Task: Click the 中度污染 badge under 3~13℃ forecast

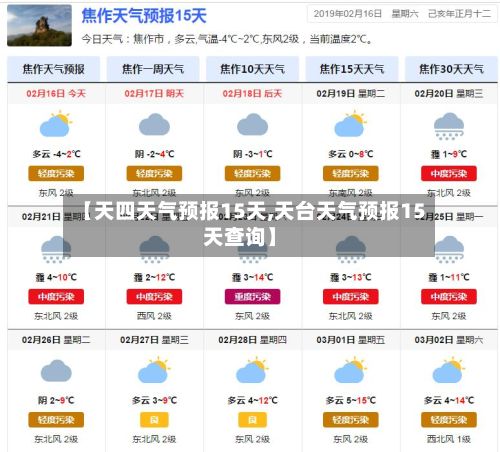Action: 351,297
